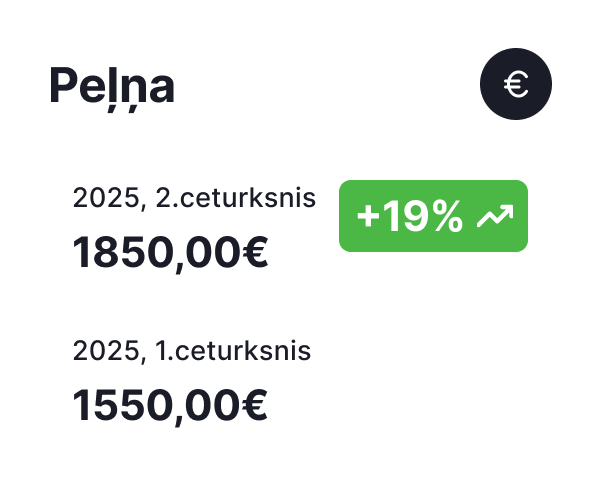Select the 2025, 2.ceturksnis label
The height and width of the screenshot is (504, 600).
click(x=194, y=198)
